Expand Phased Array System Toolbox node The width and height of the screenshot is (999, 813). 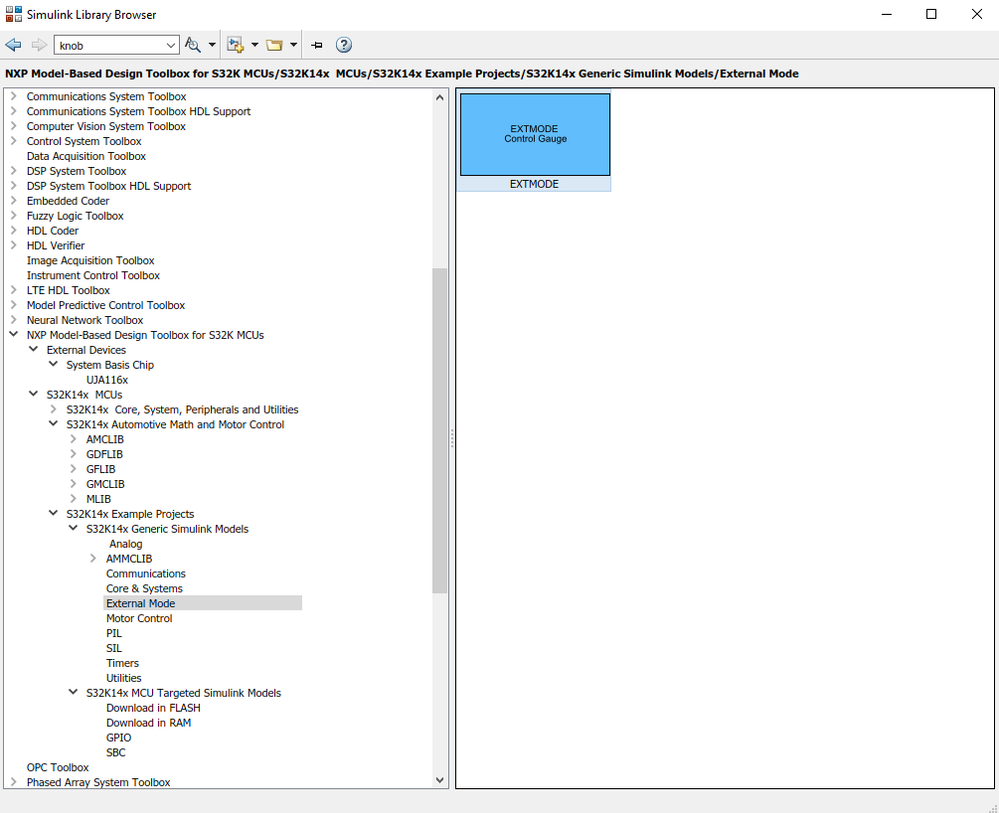click(14, 782)
